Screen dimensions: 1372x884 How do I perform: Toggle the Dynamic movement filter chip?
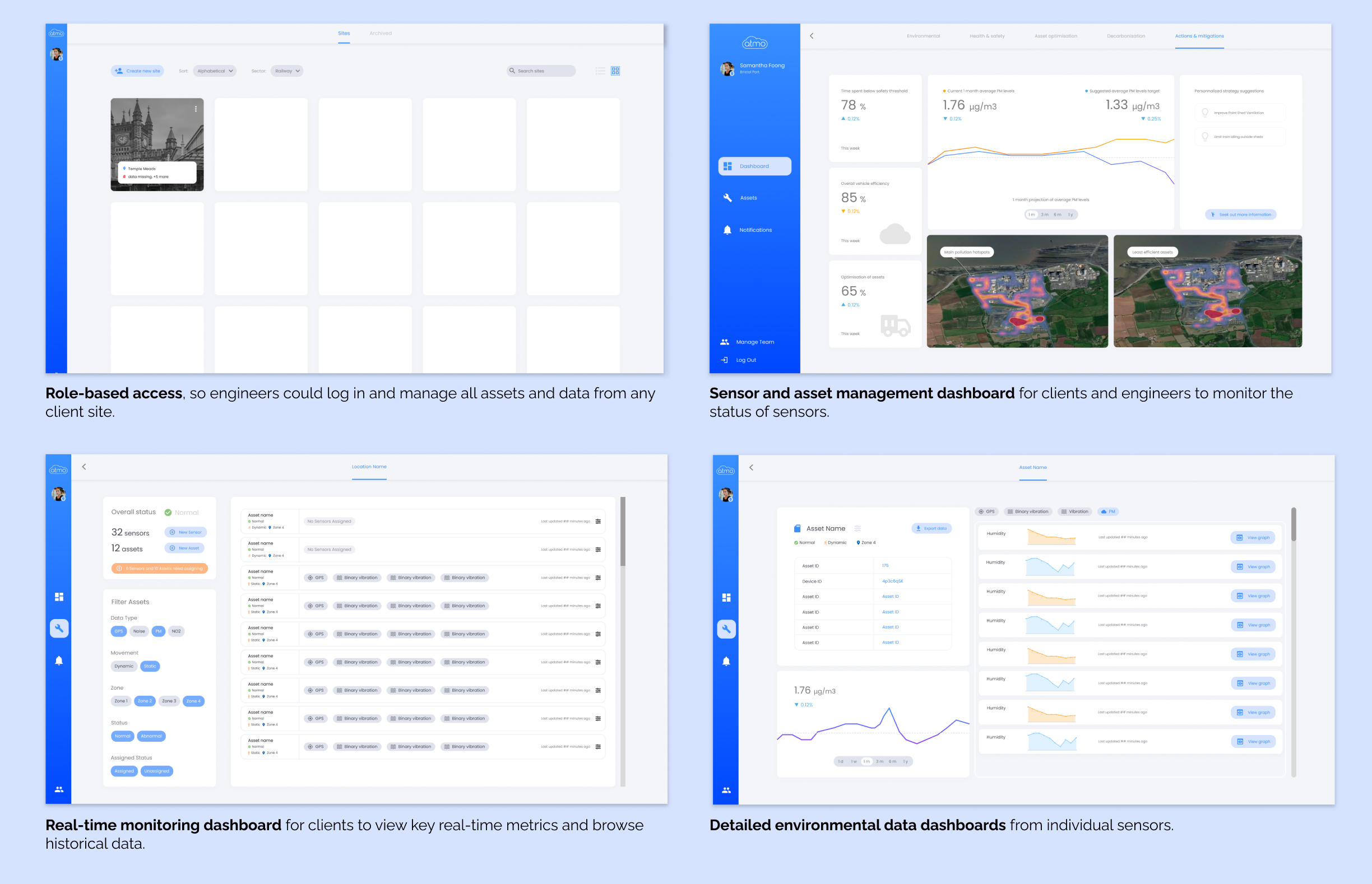[x=123, y=666]
